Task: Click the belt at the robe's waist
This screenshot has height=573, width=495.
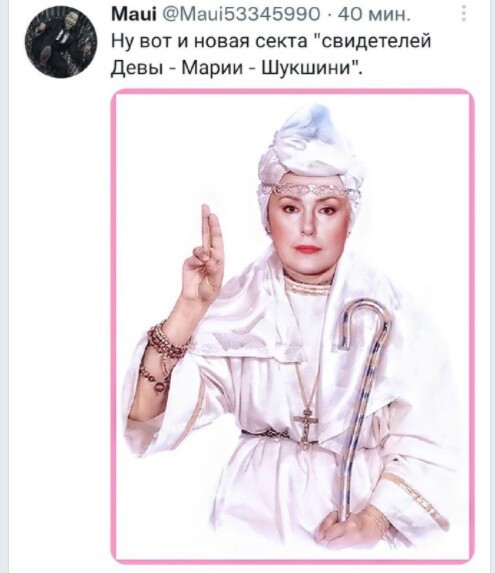Action: (x=270, y=435)
